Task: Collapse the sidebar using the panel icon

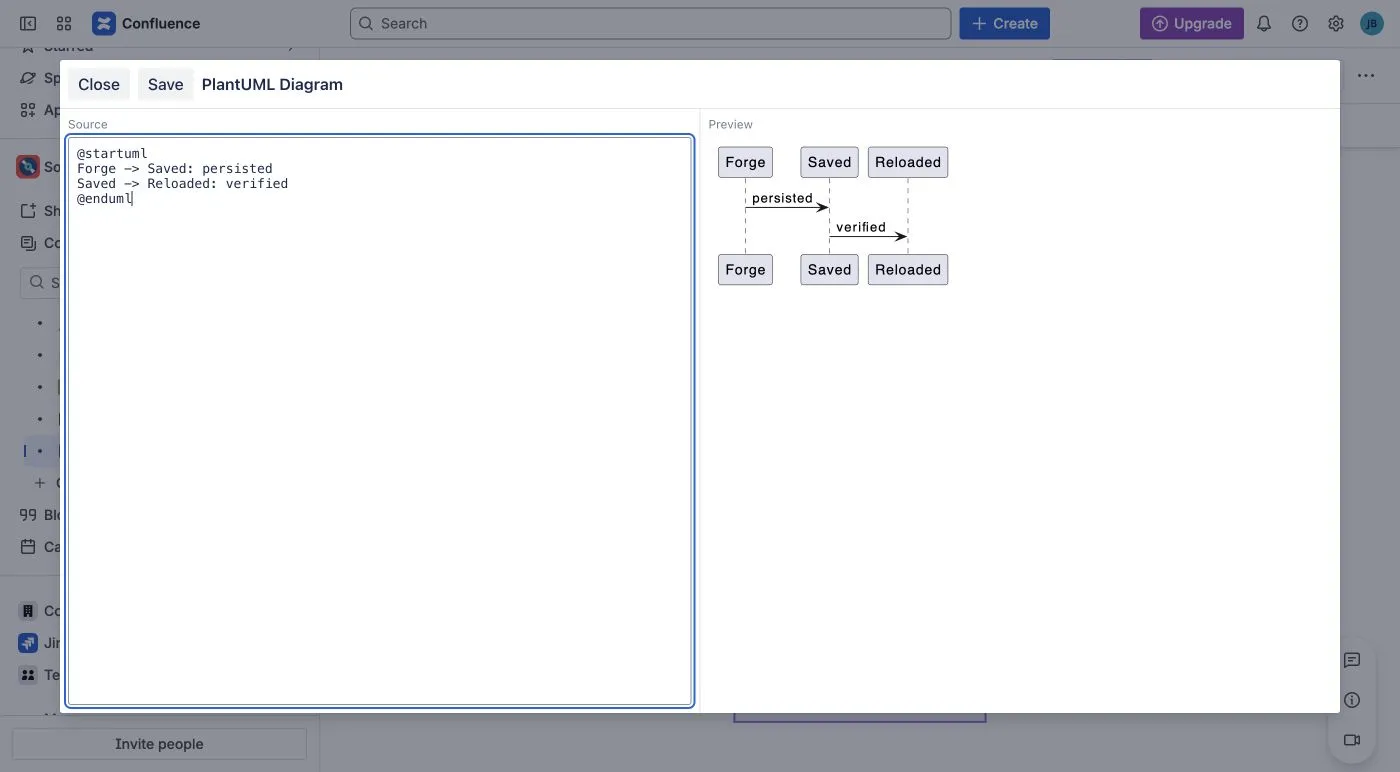Action: 28,23
